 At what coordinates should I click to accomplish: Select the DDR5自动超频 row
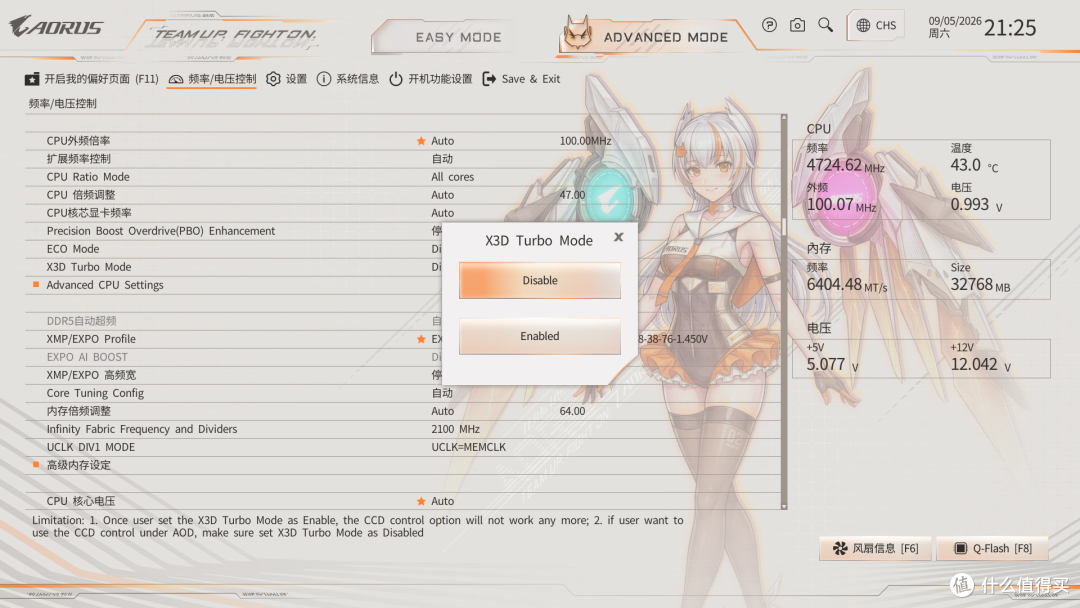tap(234, 321)
